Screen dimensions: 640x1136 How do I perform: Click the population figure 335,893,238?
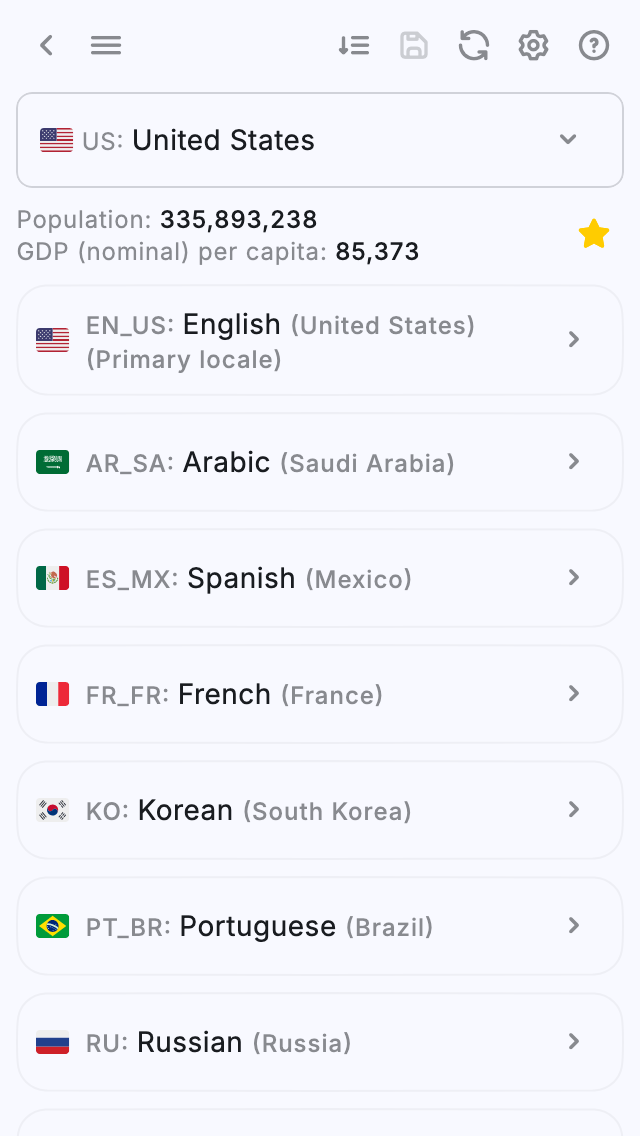(238, 220)
